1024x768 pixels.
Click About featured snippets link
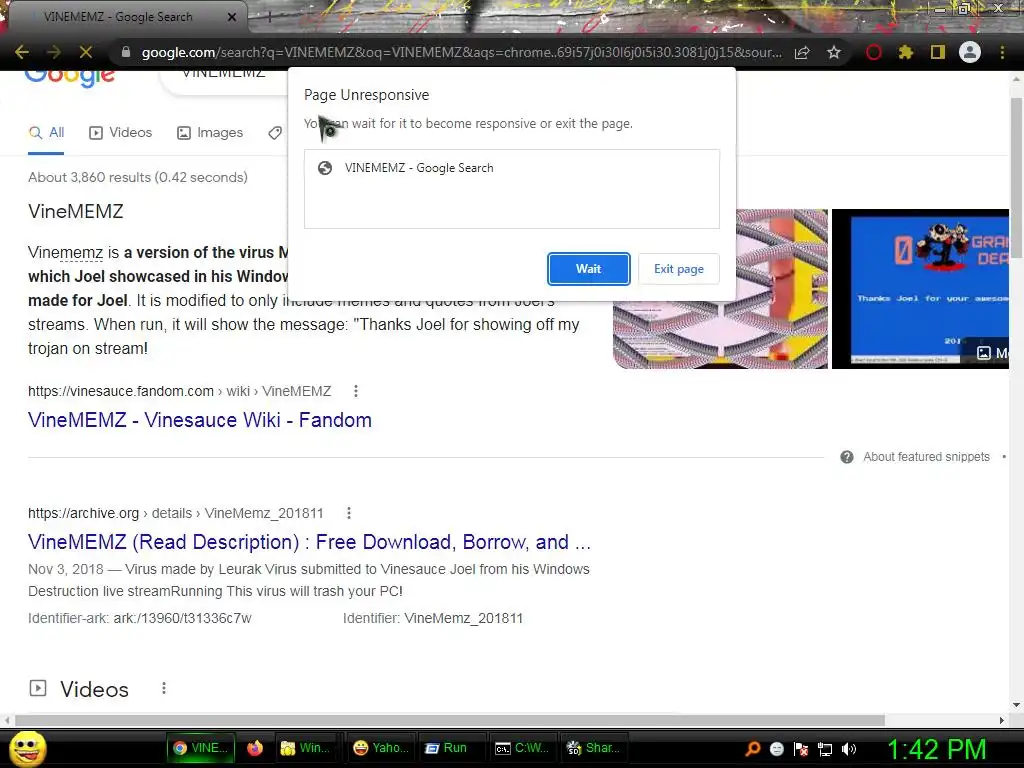click(x=926, y=457)
